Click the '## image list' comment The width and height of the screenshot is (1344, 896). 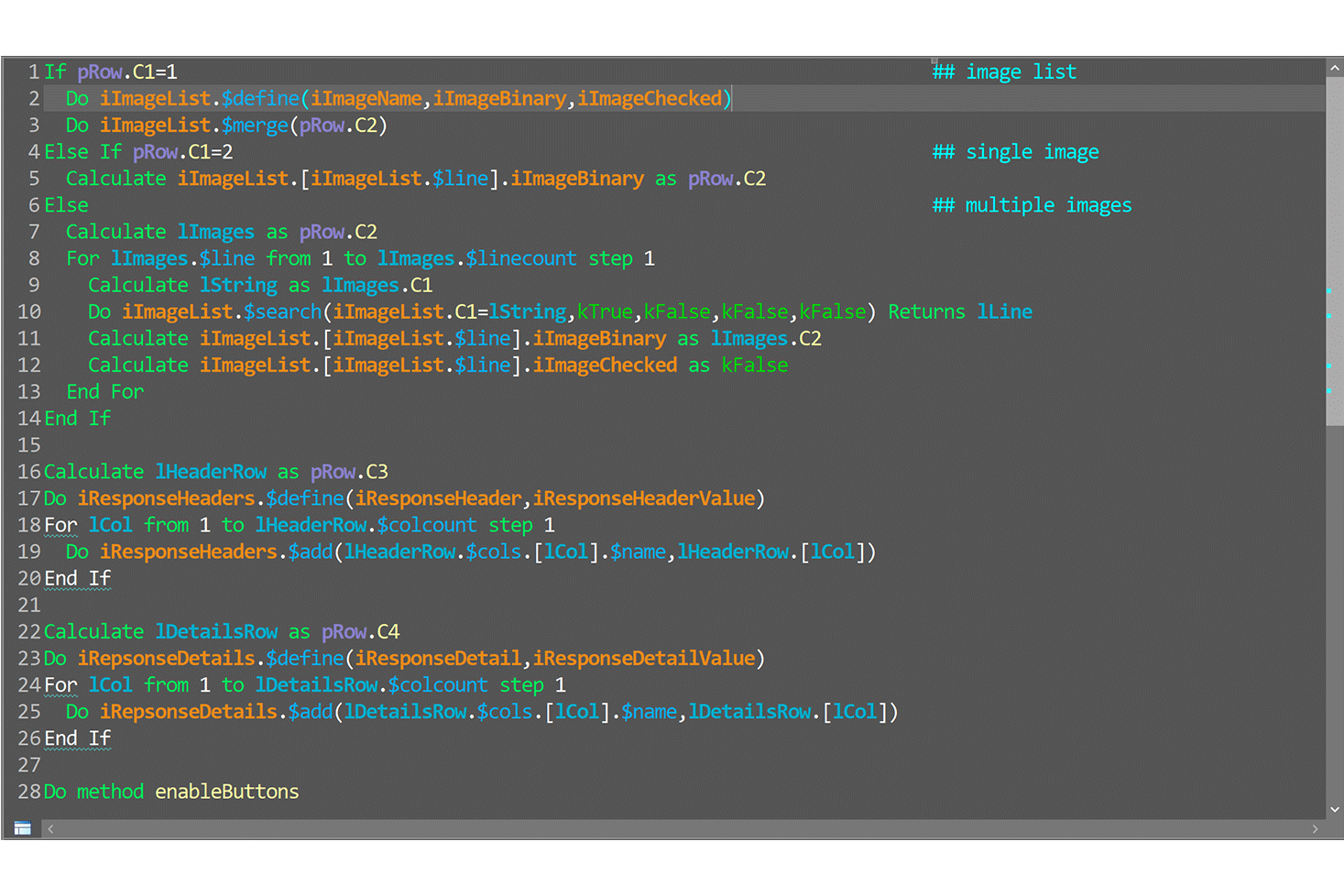click(1005, 71)
